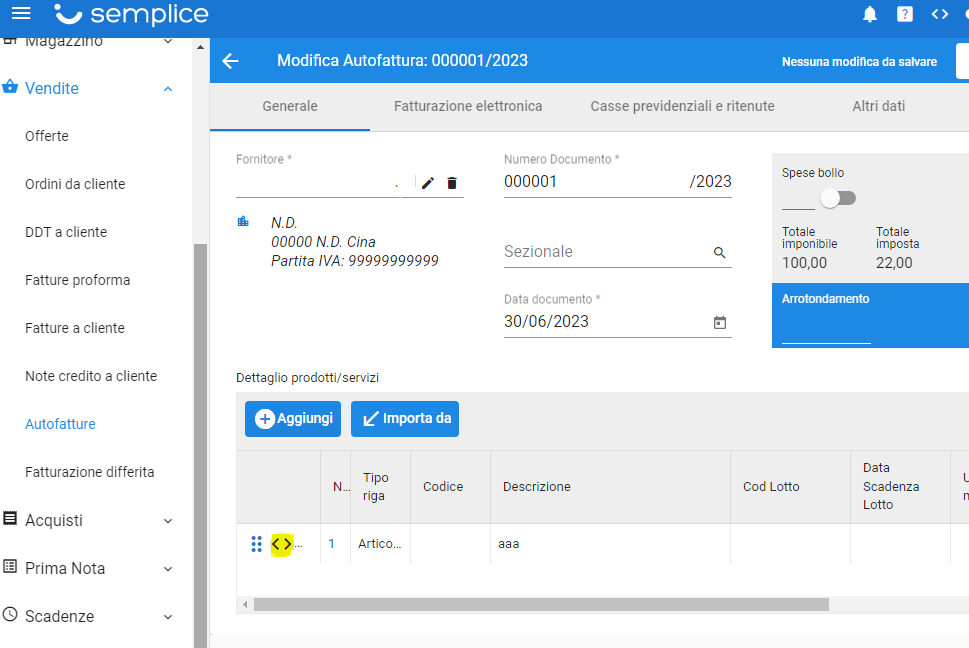Click the Partita IVA 99999999999 text
Screen dimensions: 969x648
[x=355, y=261]
